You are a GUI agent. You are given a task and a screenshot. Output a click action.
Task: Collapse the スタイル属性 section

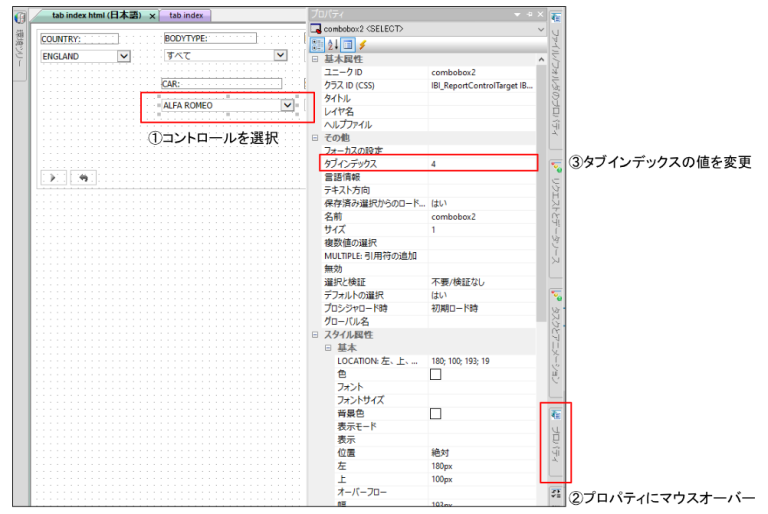pyautogui.click(x=316, y=335)
